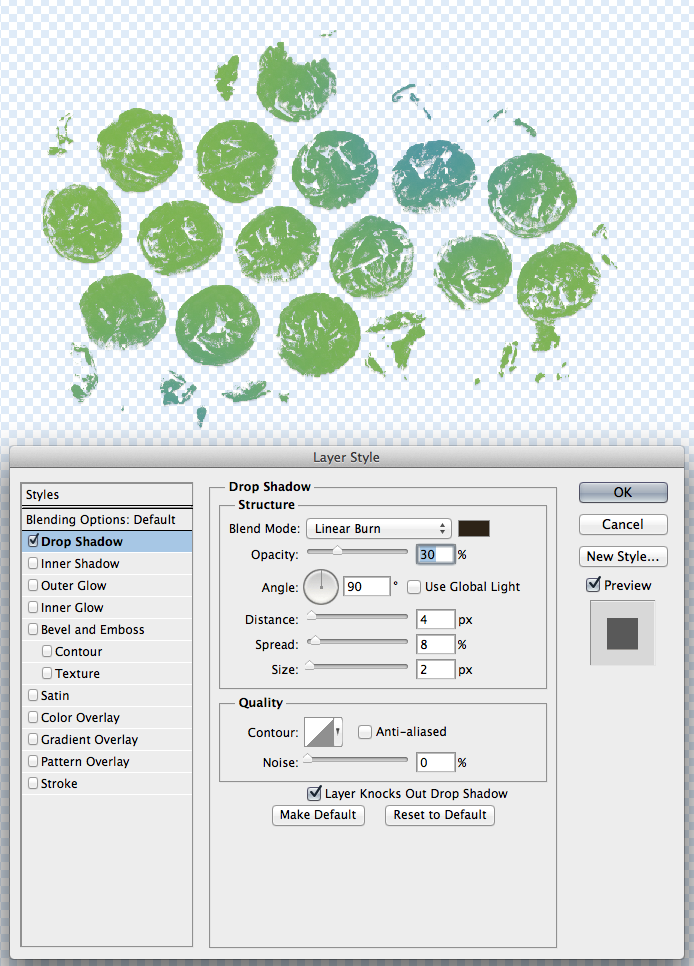Confirm with the OK button

click(623, 492)
